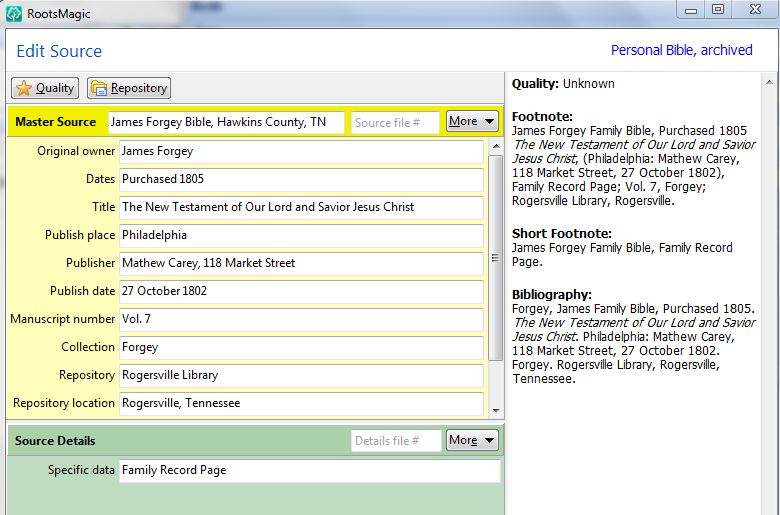
Task: Click the Short Footnote heading
Action: [562, 233]
